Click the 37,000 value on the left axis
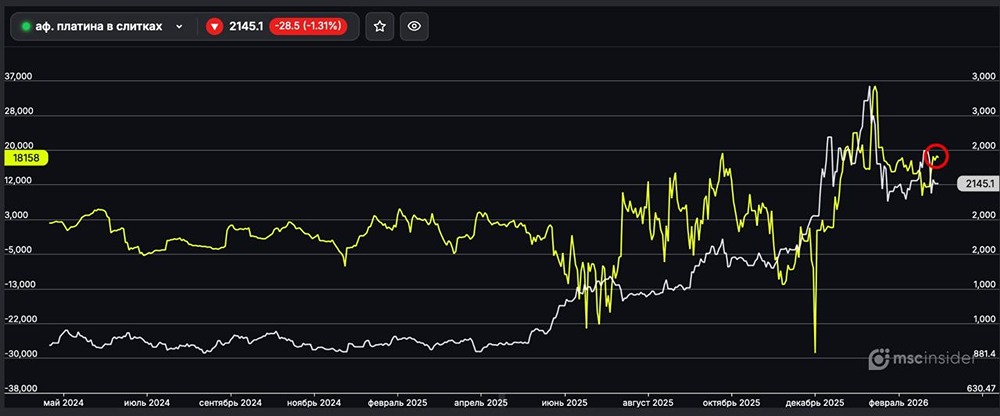Screen dimensions: 1000x416 pos(20,77)
